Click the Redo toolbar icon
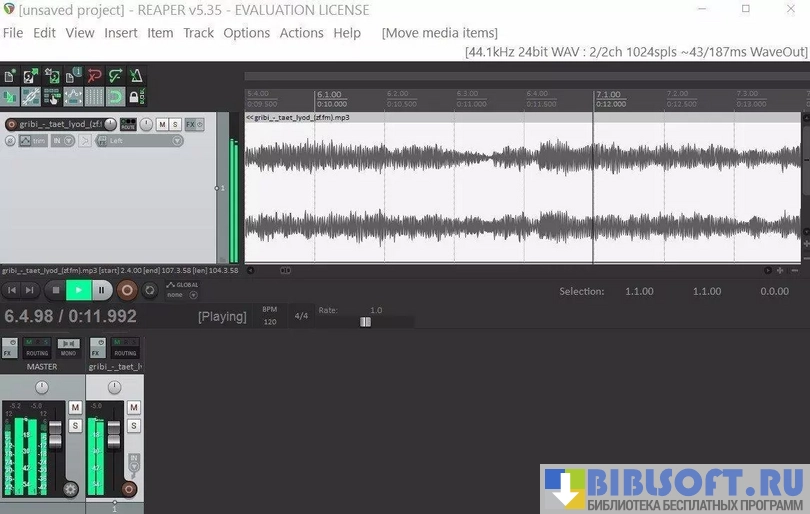The image size is (810, 514). [116, 75]
